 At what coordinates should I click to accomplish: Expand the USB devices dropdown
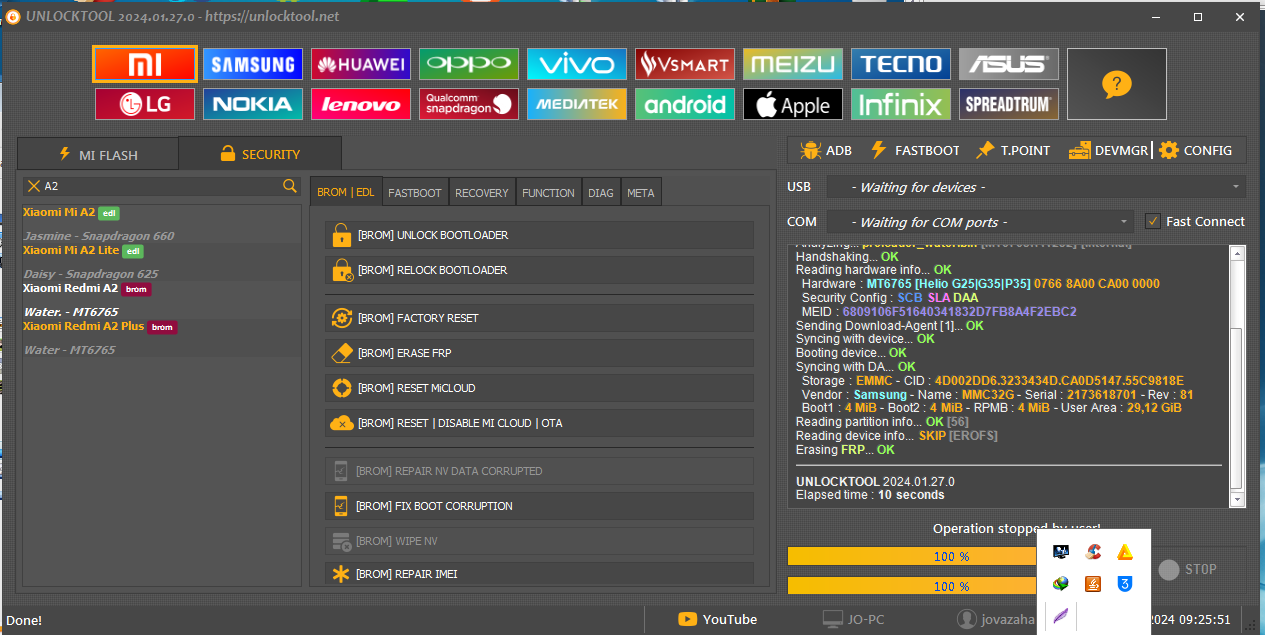pos(1237,187)
